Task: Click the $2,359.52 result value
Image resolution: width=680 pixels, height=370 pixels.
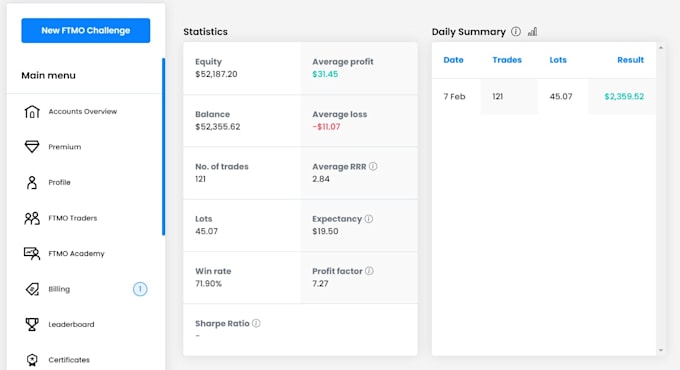Action: pos(624,96)
